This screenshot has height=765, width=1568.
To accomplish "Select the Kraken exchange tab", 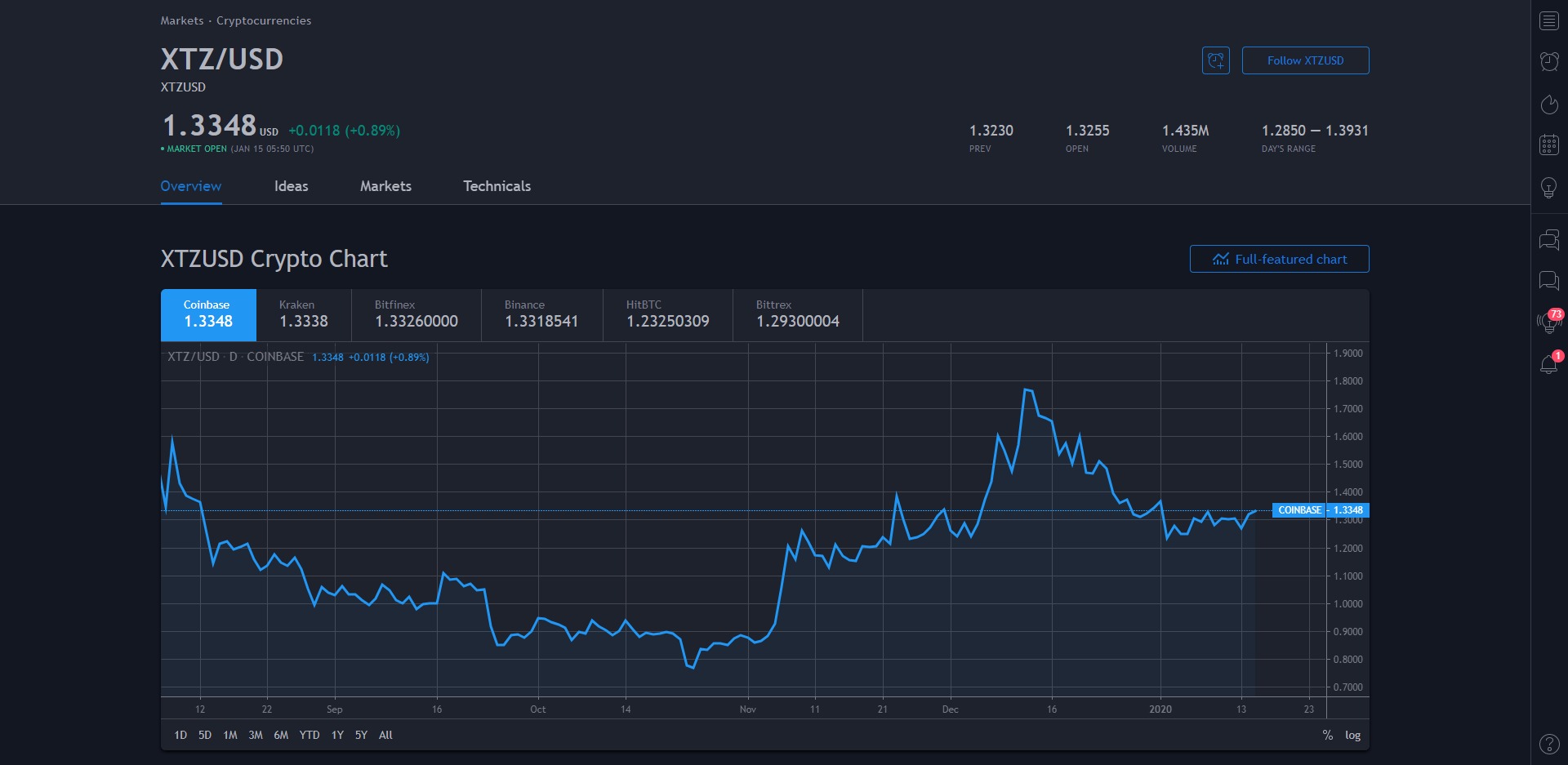I will tap(304, 315).
